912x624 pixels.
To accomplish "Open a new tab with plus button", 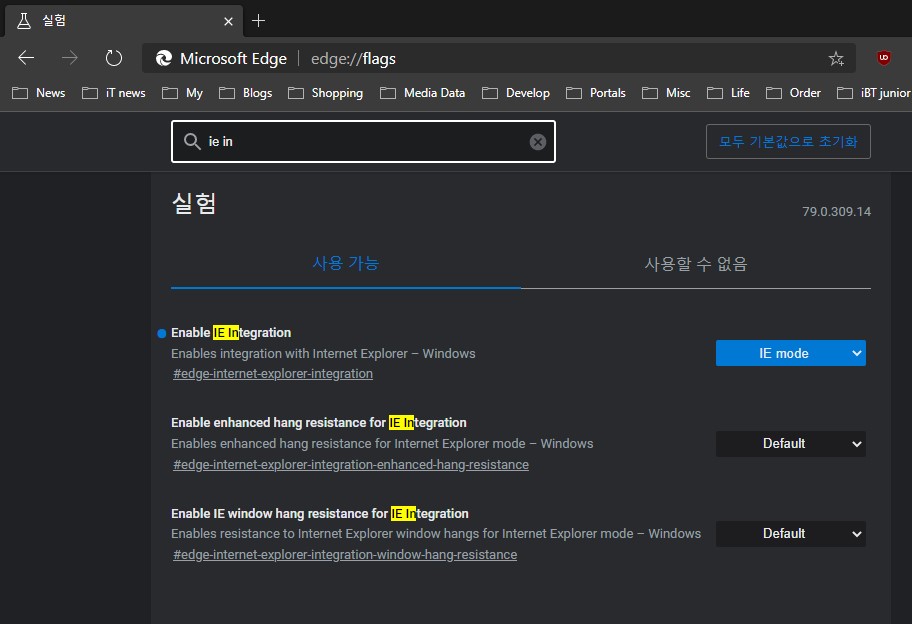I will pyautogui.click(x=258, y=21).
